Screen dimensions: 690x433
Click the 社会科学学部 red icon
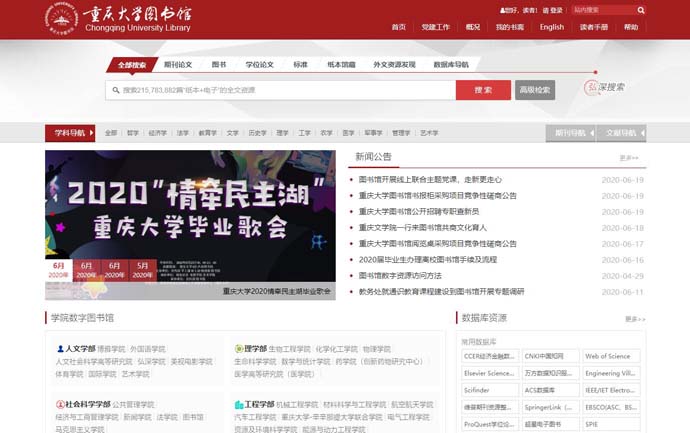pos(60,404)
